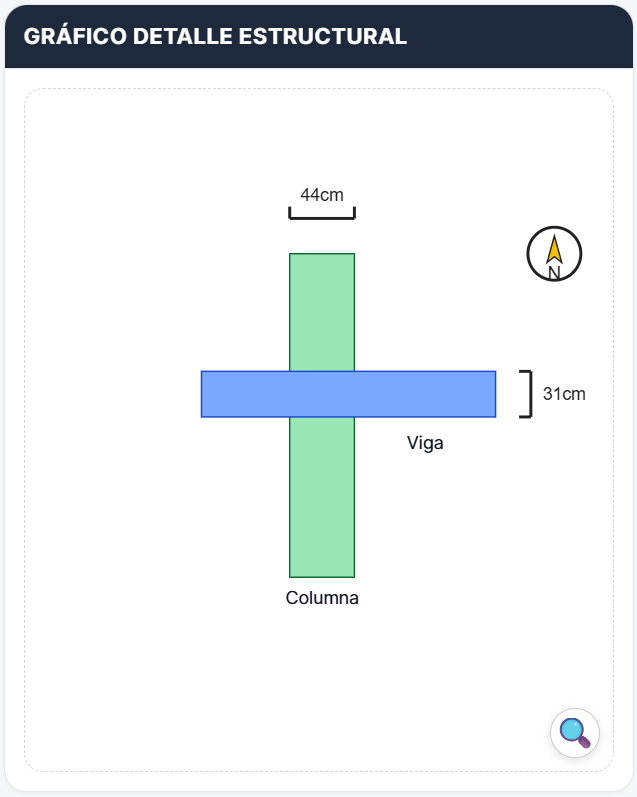Click the height bracket beside the beam
Screen dimensions: 637x797
526,394
